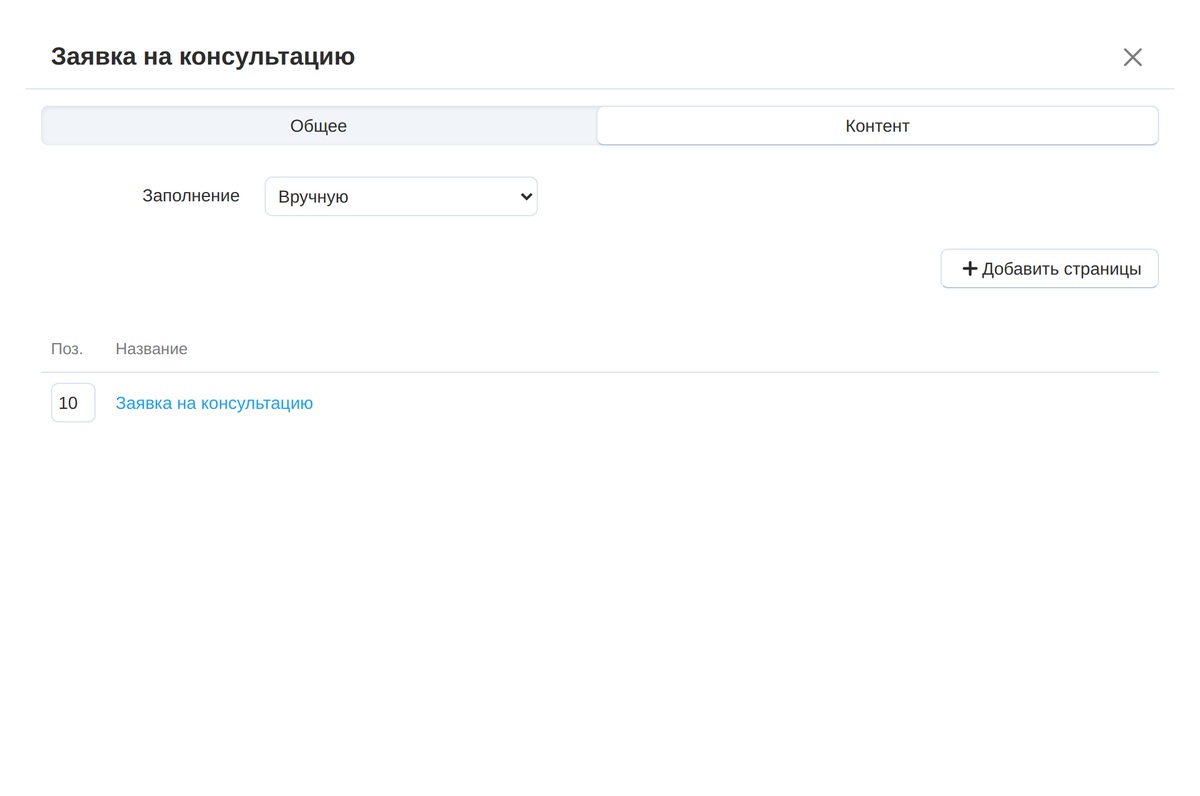Open the Заполнение dropdown set to Вручную
Viewport: 1200px width, 796px height.
pyautogui.click(x=401, y=197)
